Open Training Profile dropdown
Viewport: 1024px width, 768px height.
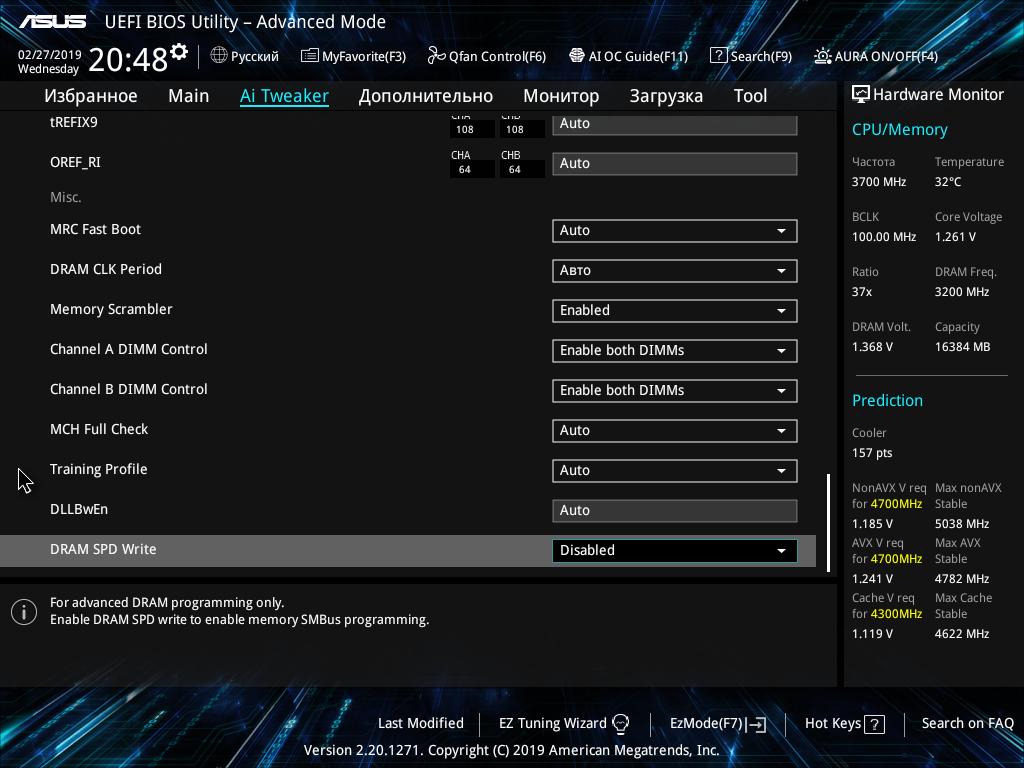pyautogui.click(x=675, y=471)
